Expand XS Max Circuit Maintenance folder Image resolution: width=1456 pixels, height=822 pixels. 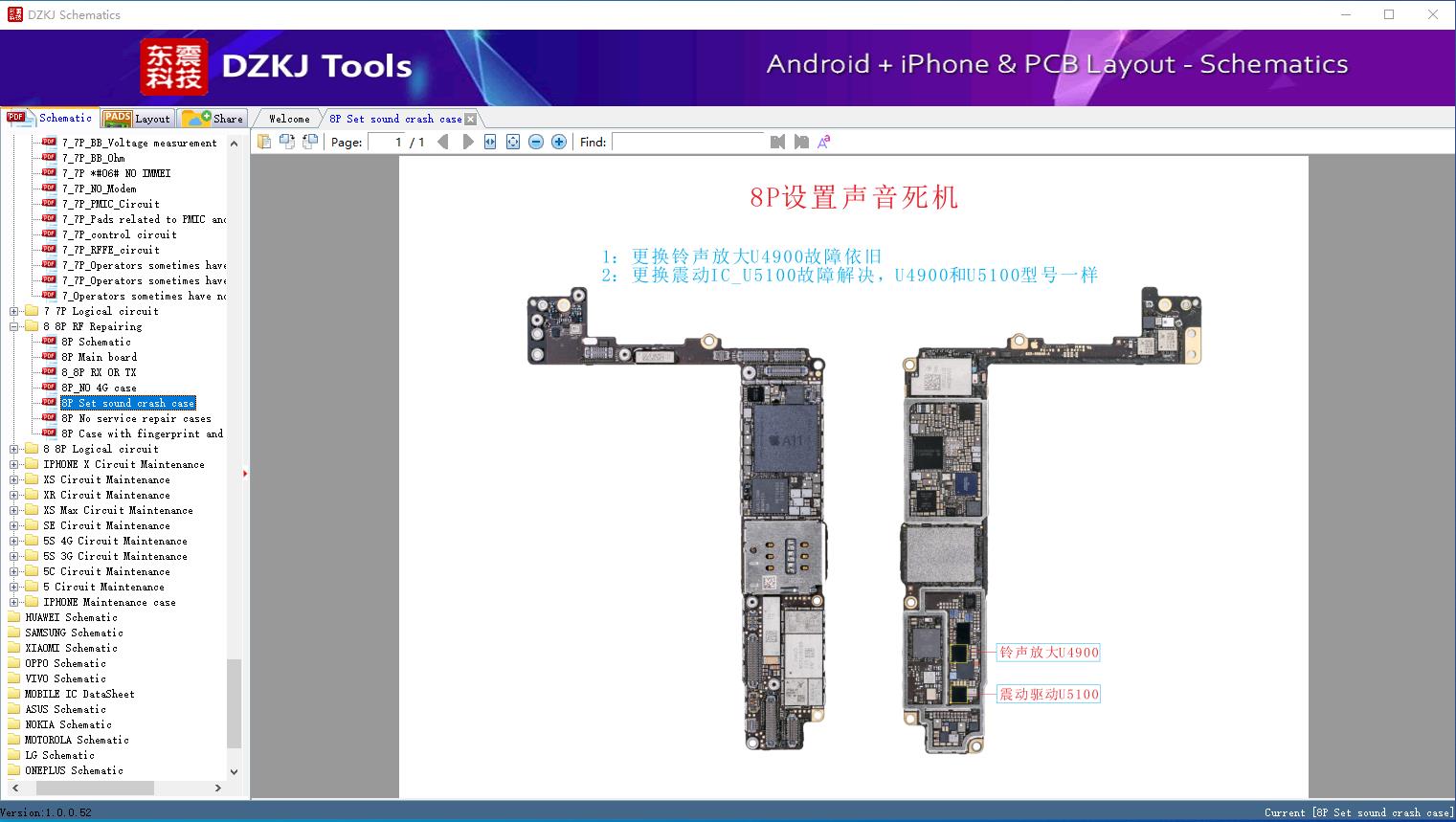coord(13,510)
